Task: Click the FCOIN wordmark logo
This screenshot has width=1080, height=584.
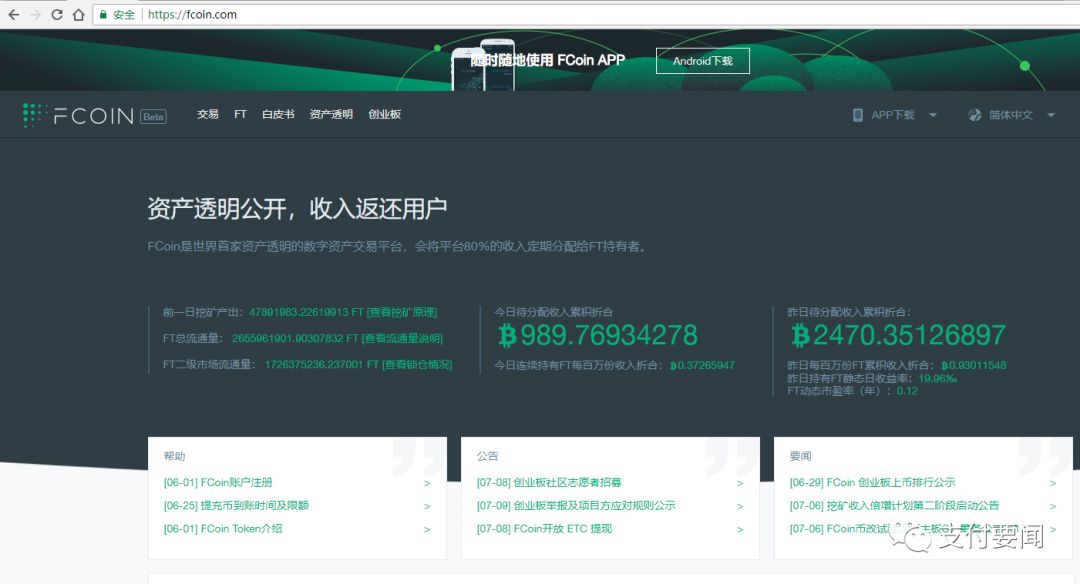Action: tap(94, 116)
